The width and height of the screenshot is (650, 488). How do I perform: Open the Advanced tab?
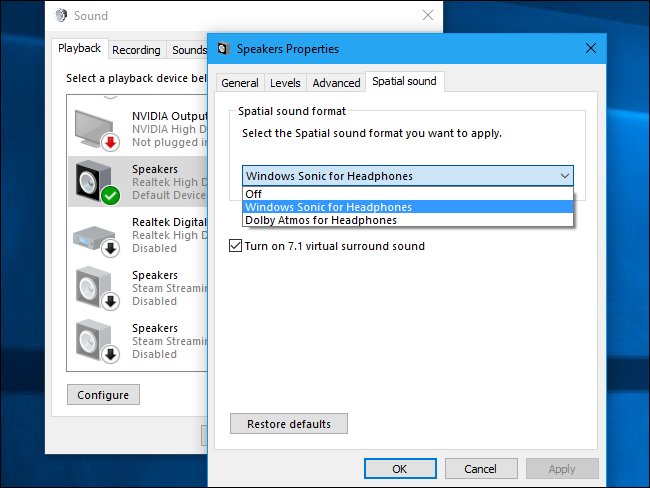[x=336, y=83]
